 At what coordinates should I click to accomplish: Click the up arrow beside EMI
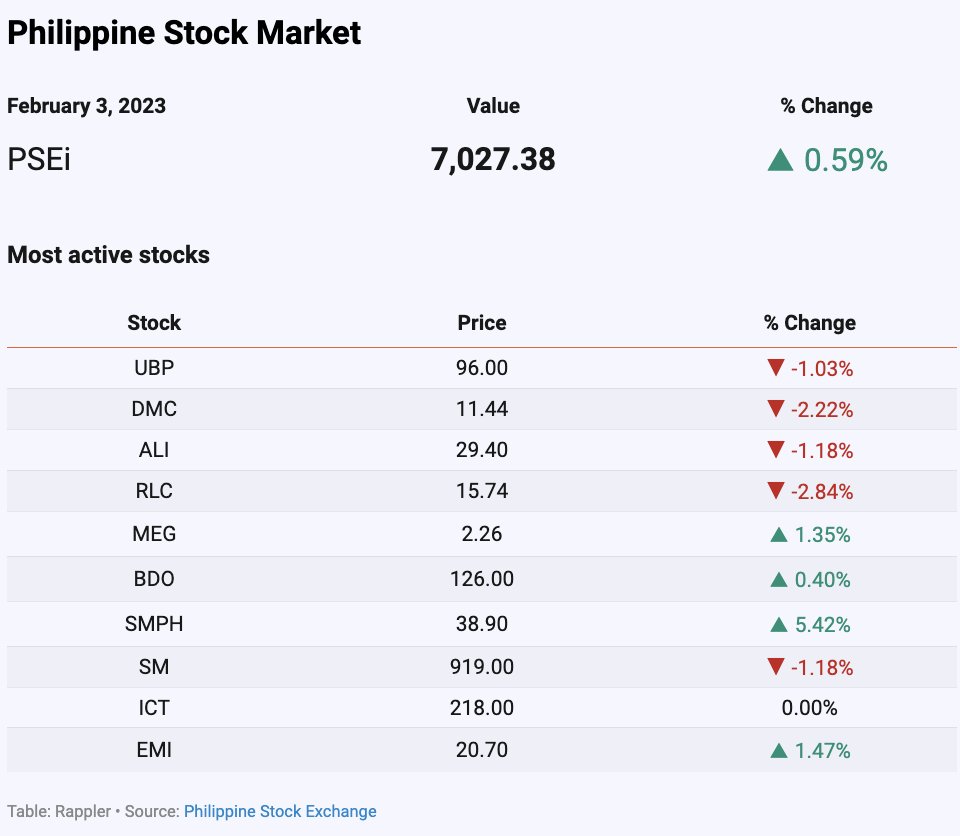tap(778, 749)
